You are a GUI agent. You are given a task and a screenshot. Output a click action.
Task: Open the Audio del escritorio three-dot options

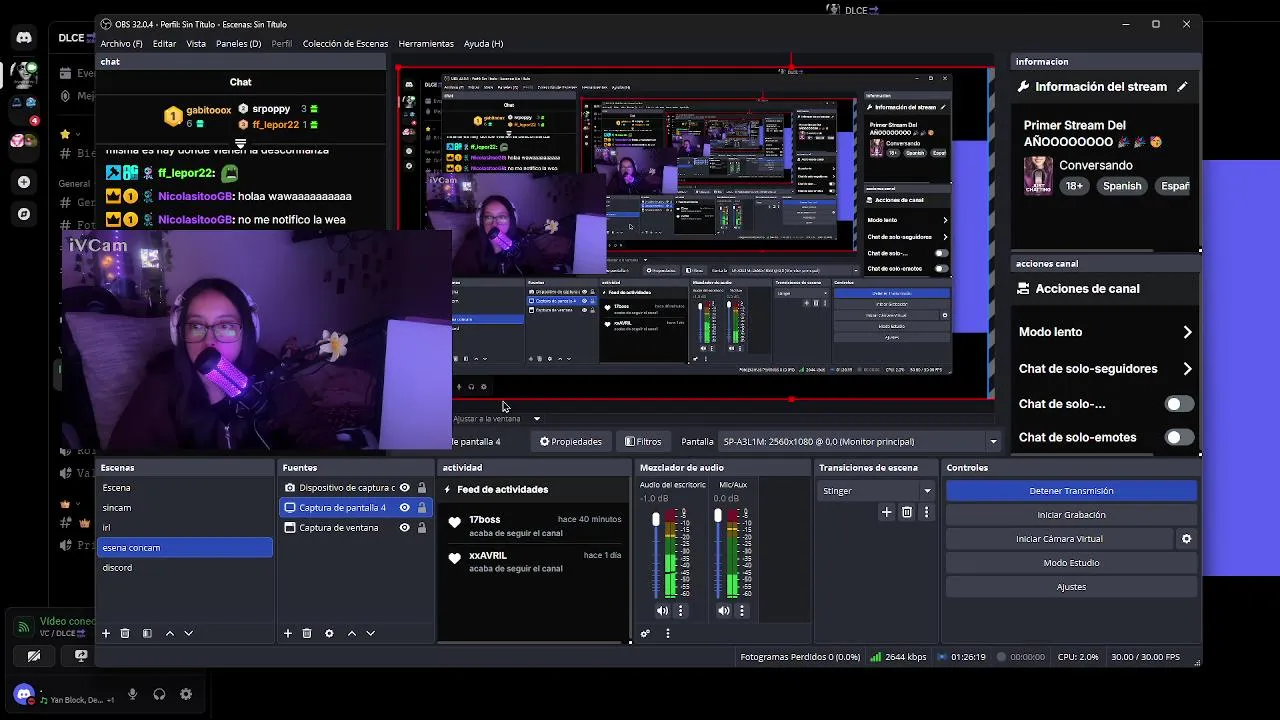[680, 610]
